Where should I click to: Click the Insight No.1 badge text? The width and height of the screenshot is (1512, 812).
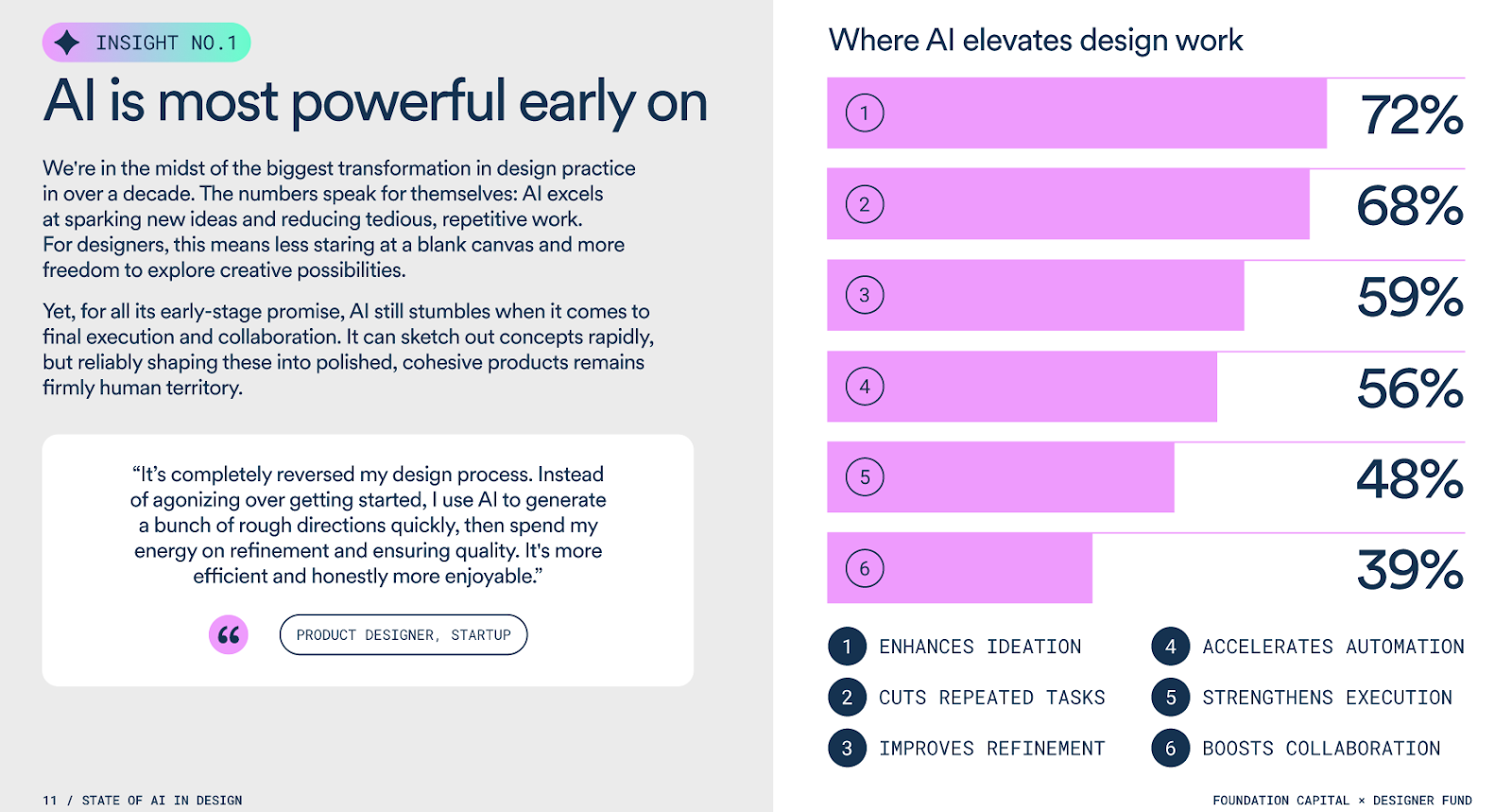(x=166, y=43)
